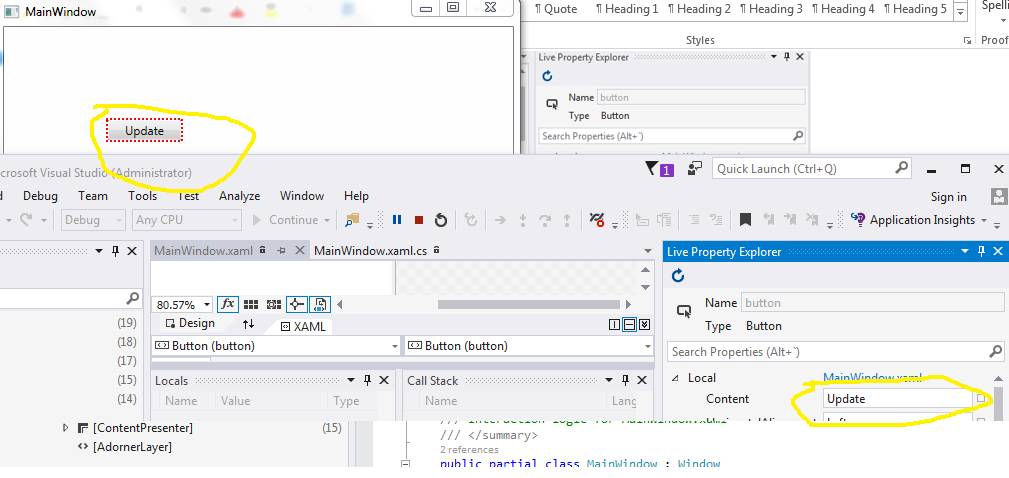This screenshot has width=1009, height=478.
Task: Open the Help menu
Action: [x=356, y=196]
